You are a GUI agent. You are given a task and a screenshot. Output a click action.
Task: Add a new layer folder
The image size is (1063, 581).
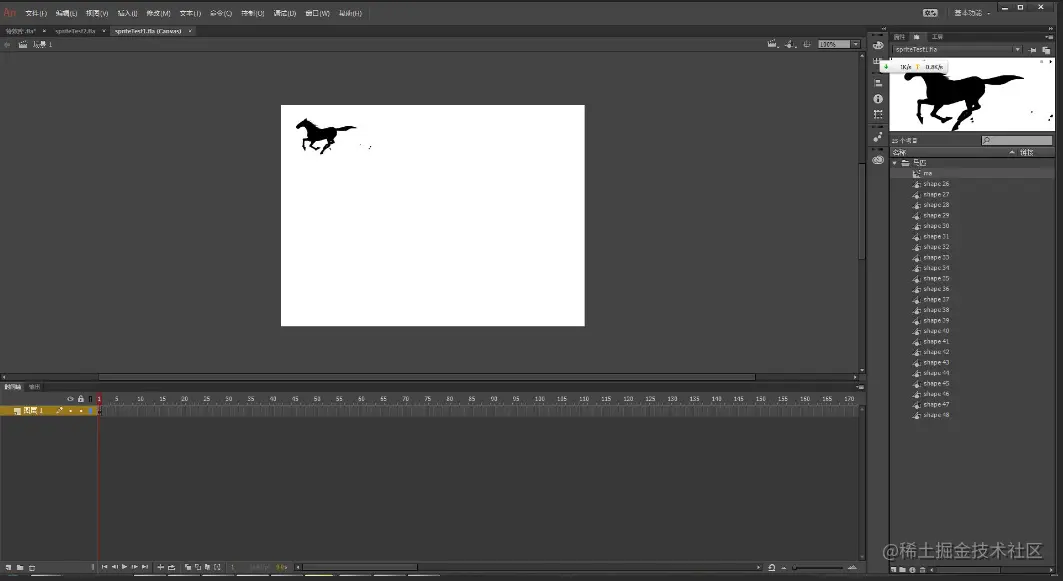[x=20, y=567]
